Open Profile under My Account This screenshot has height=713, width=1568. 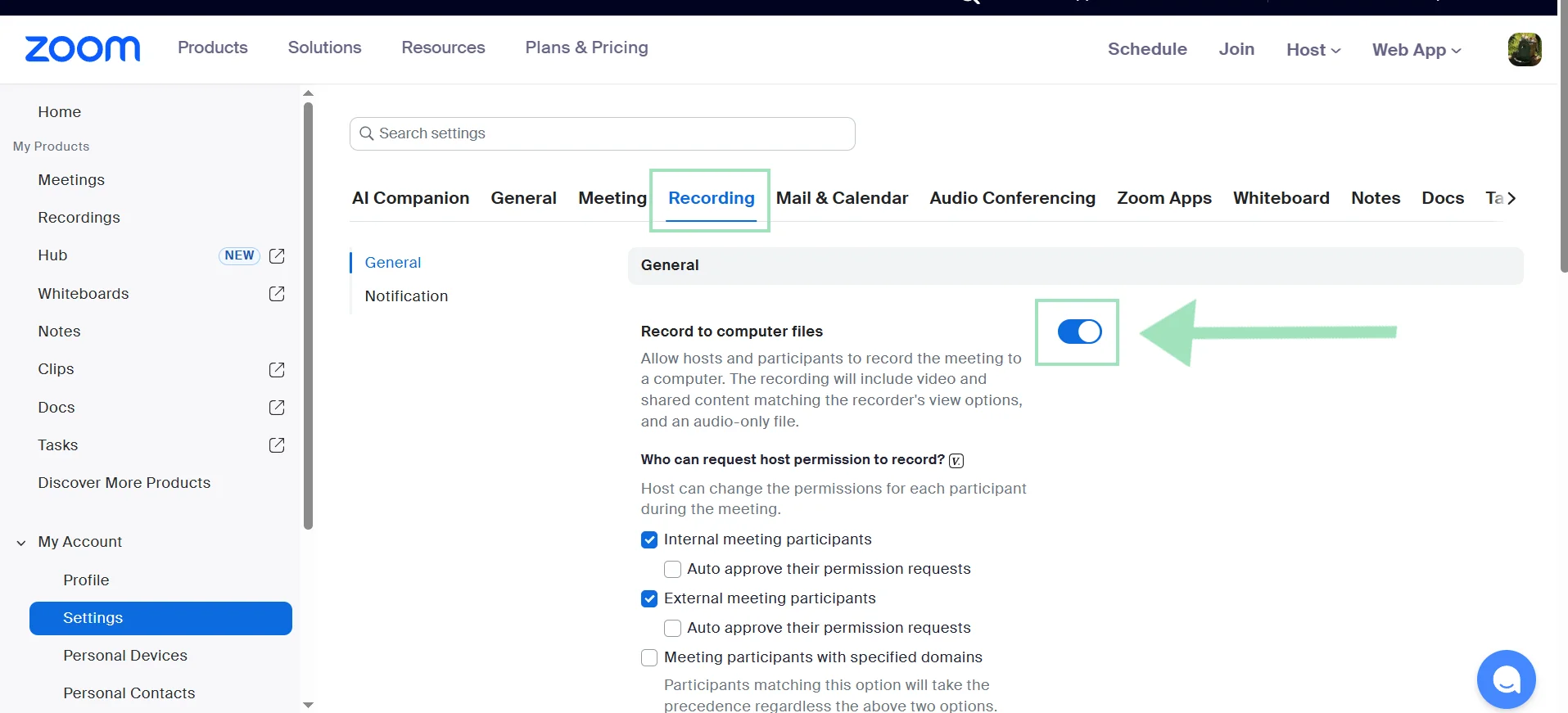pos(86,580)
